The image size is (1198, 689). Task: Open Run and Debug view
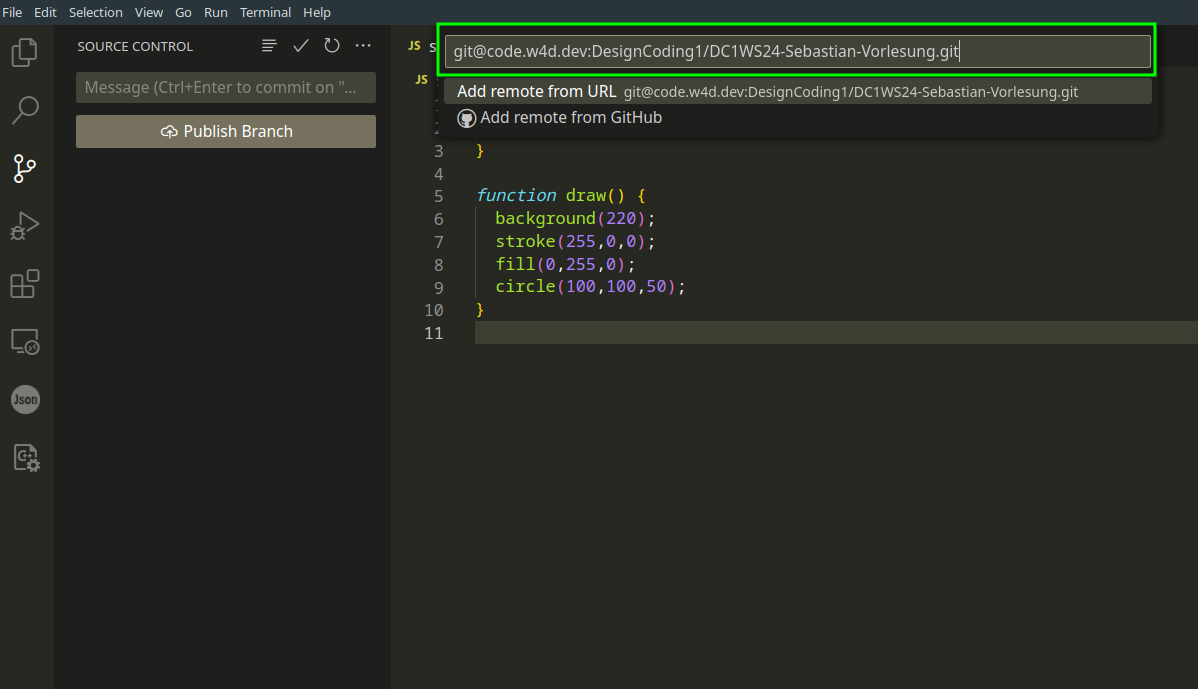pyautogui.click(x=25, y=226)
